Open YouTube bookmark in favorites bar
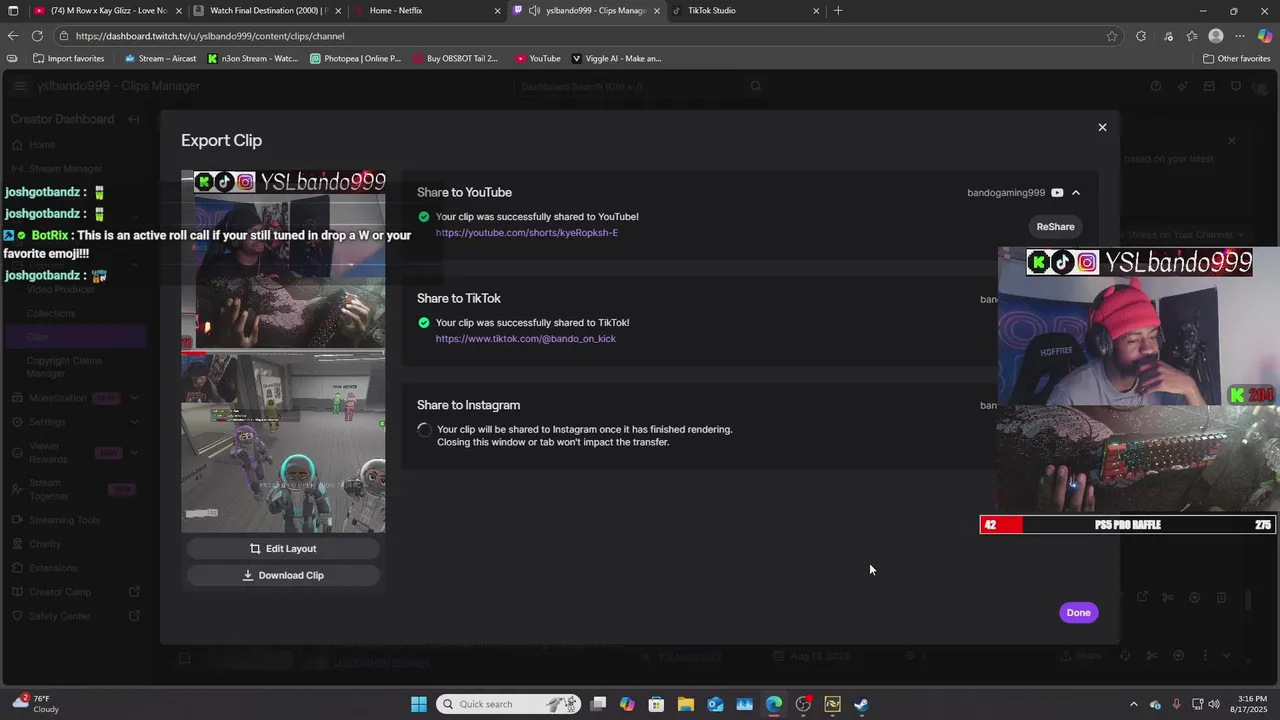The width and height of the screenshot is (1280, 720). pos(538,59)
